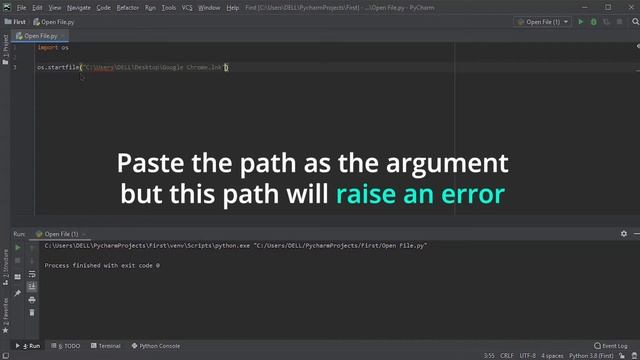Screen dimensions: 640x360
Task: Open the VCS menu
Action: [187, 8]
